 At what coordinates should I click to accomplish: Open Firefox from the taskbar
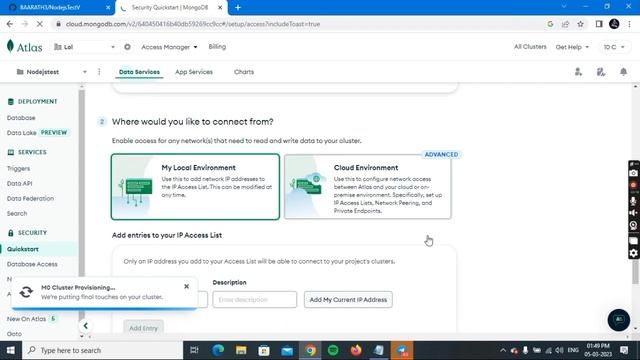click(356, 350)
